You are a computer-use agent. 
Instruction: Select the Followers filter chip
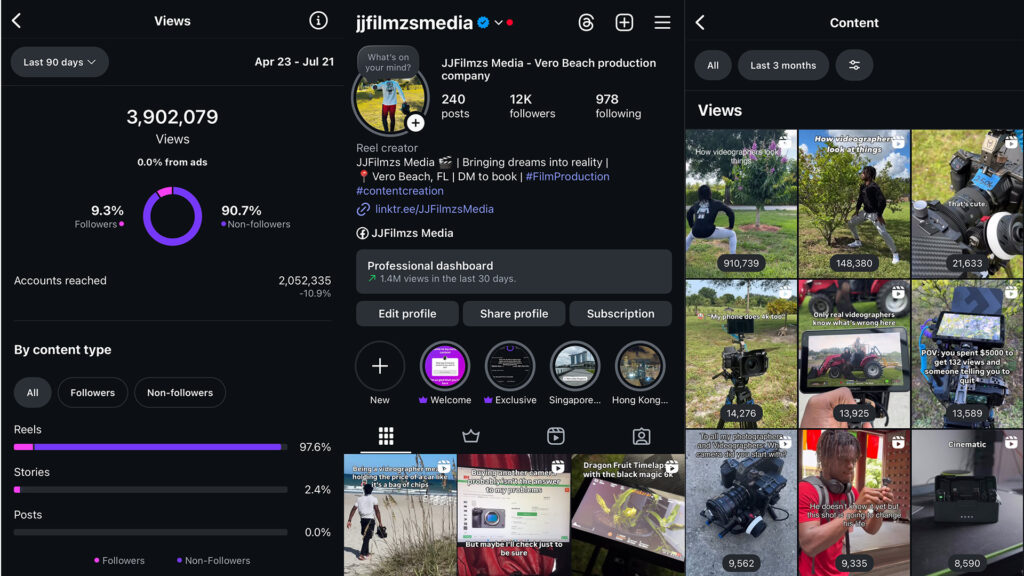point(92,393)
